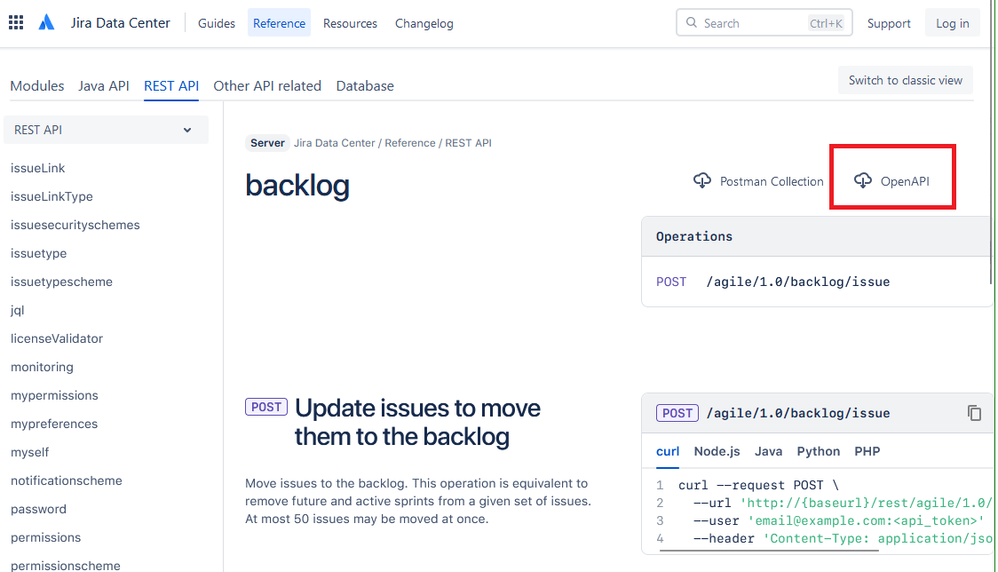Click the Switch to classic view button
The width and height of the screenshot is (998, 572).
click(x=905, y=80)
